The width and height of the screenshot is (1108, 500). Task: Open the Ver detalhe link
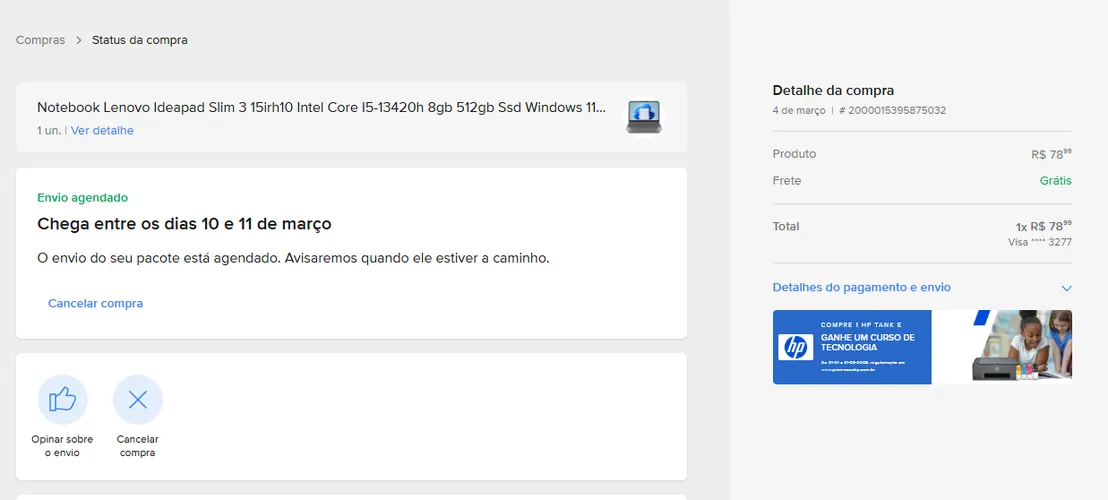click(102, 131)
